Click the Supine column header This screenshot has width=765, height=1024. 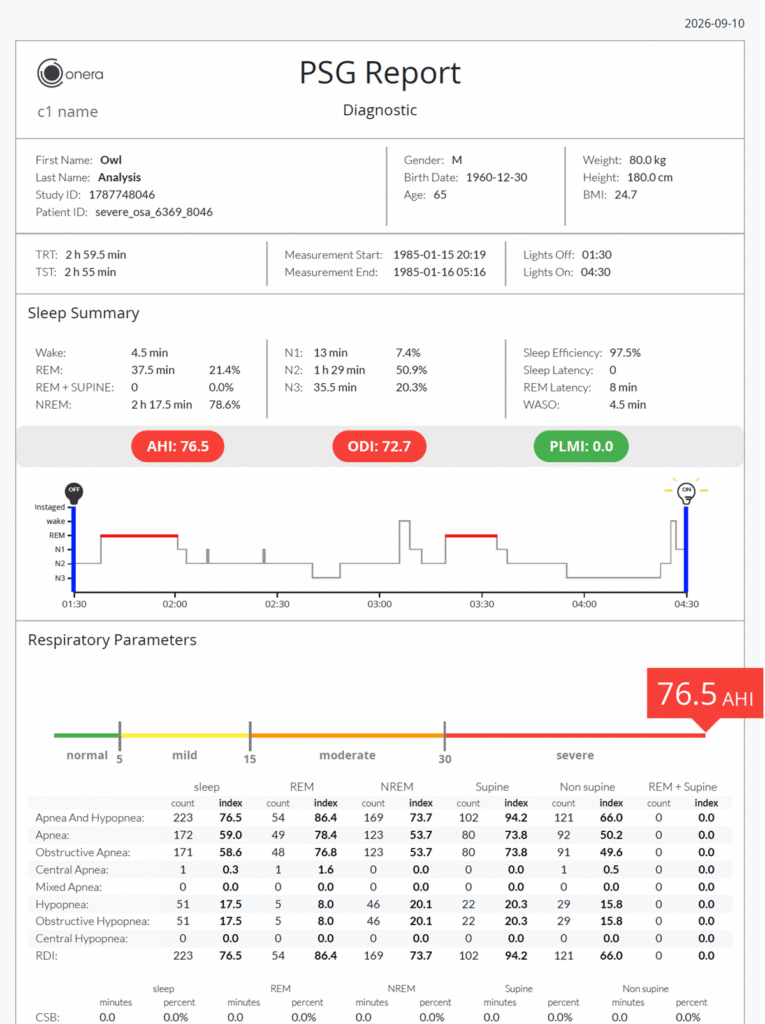pyautogui.click(x=492, y=787)
